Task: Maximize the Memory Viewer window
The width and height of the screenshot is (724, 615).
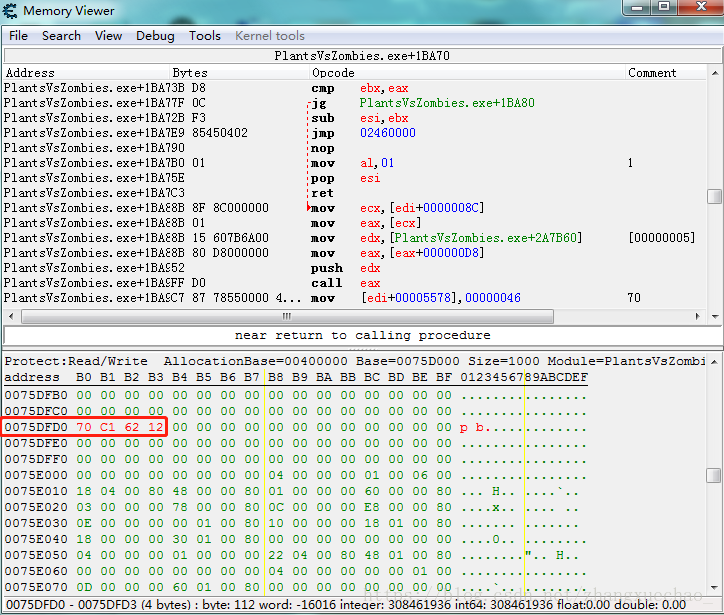Action: tap(664, 7)
